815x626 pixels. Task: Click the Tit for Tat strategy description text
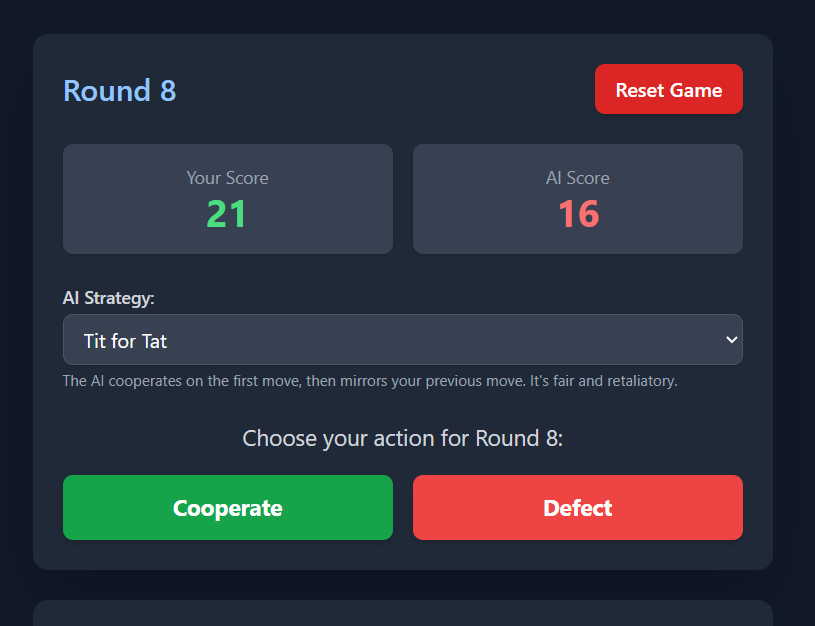pos(369,381)
